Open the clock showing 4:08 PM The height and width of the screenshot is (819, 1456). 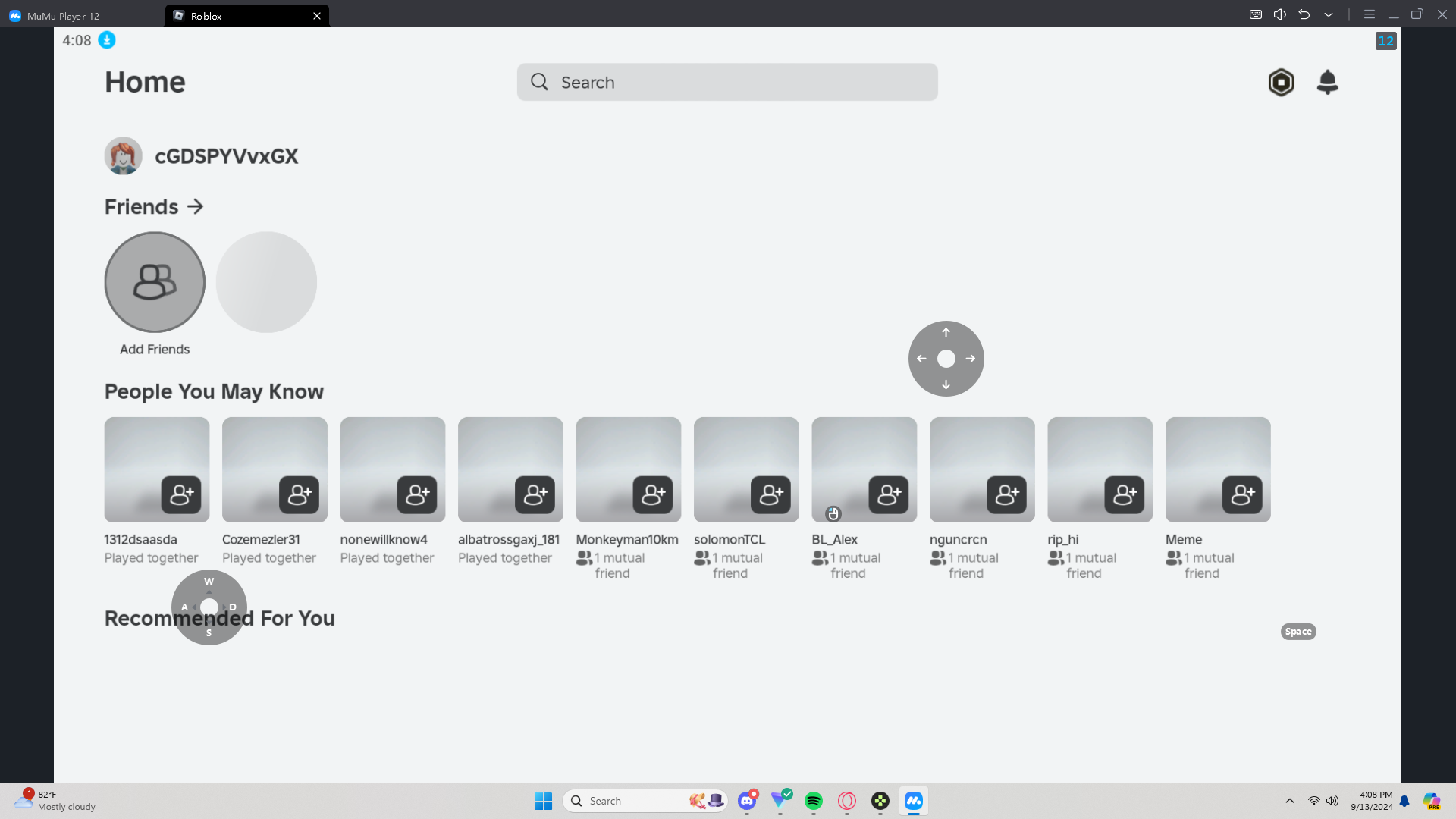click(x=1371, y=801)
